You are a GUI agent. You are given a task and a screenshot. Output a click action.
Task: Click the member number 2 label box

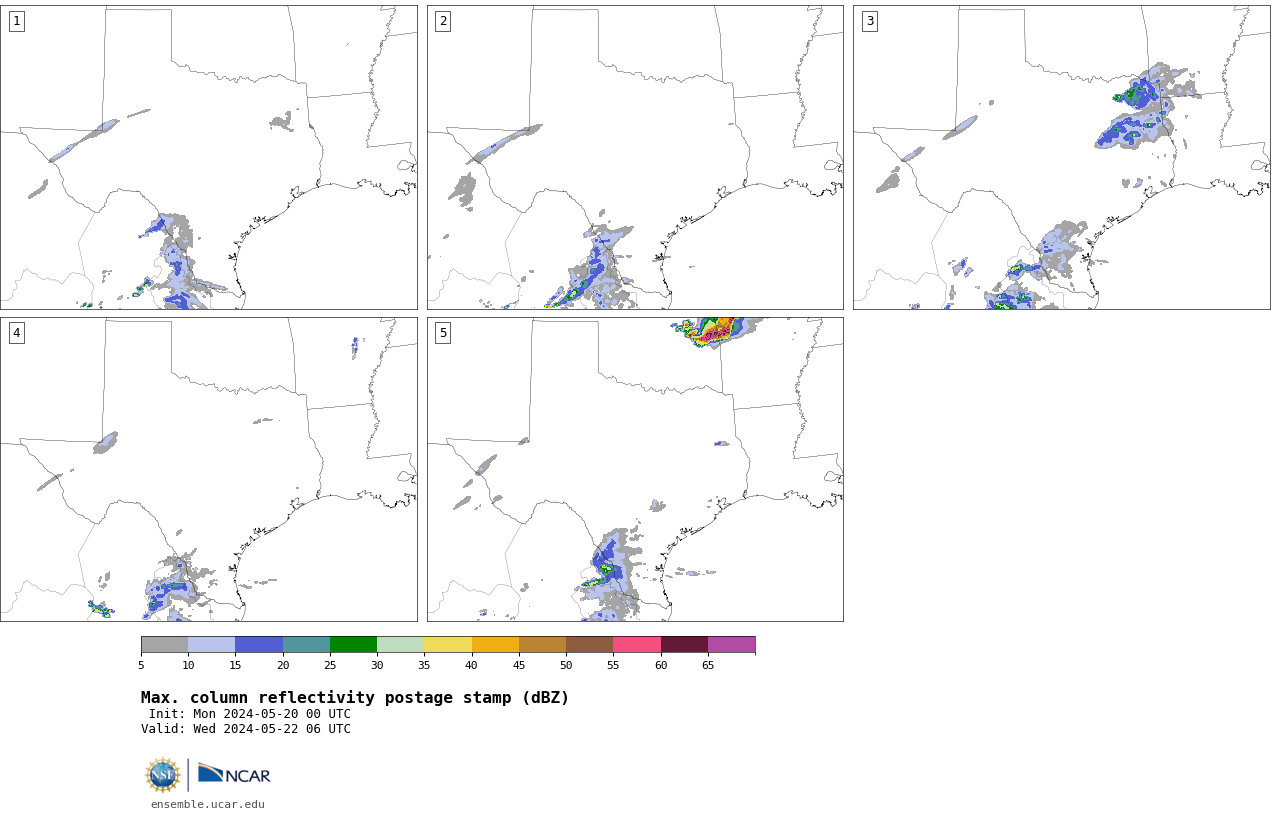(443, 21)
